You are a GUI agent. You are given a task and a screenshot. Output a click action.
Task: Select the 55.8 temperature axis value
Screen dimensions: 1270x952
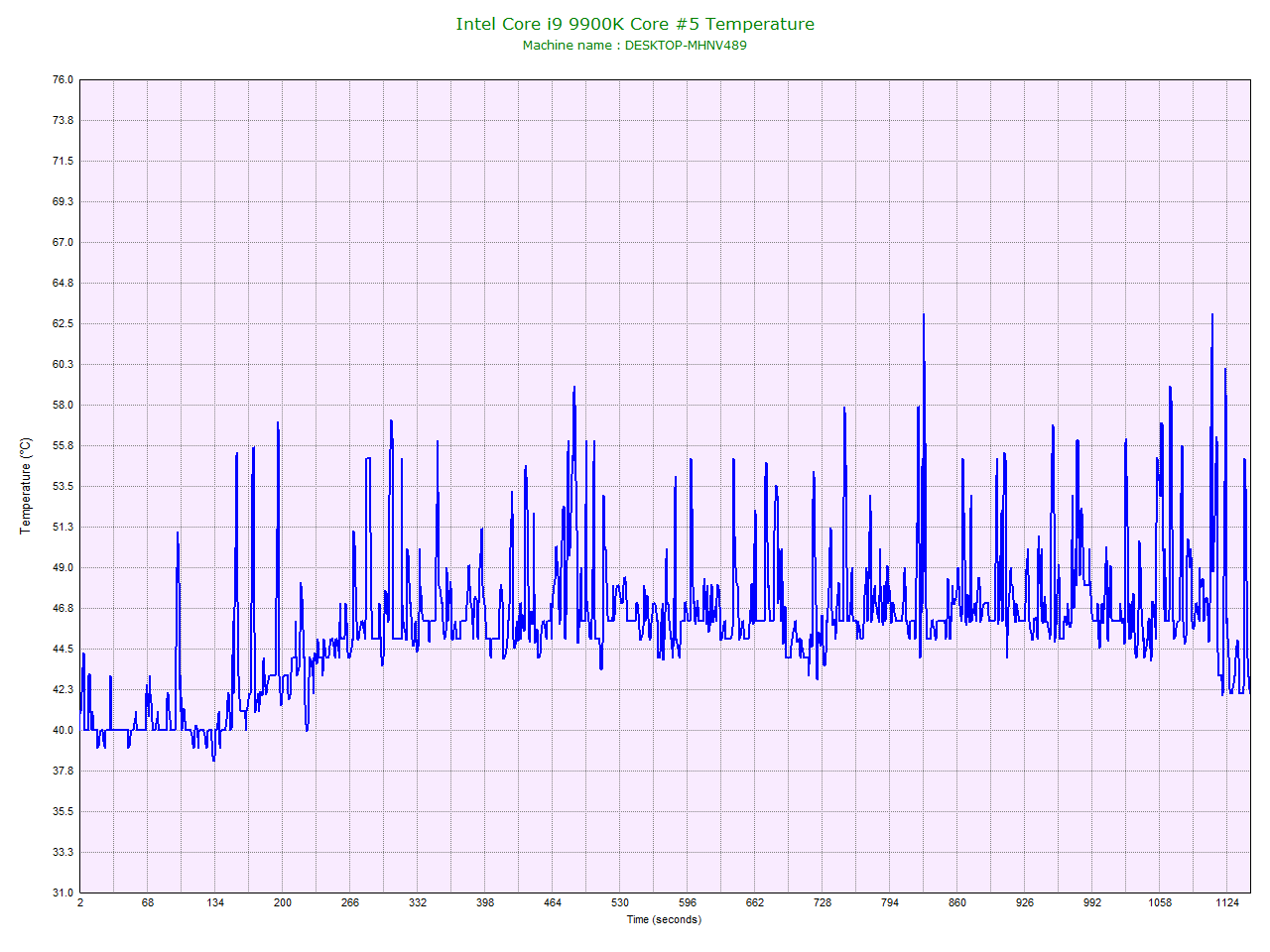pyautogui.click(x=63, y=445)
